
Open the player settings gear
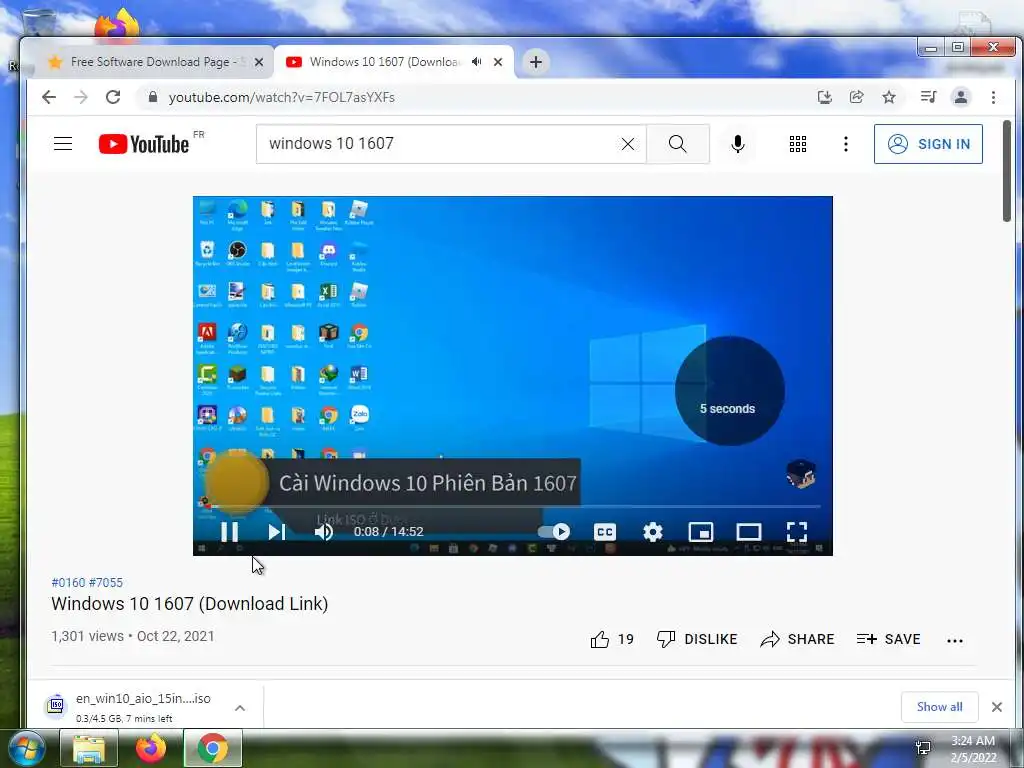pos(652,532)
